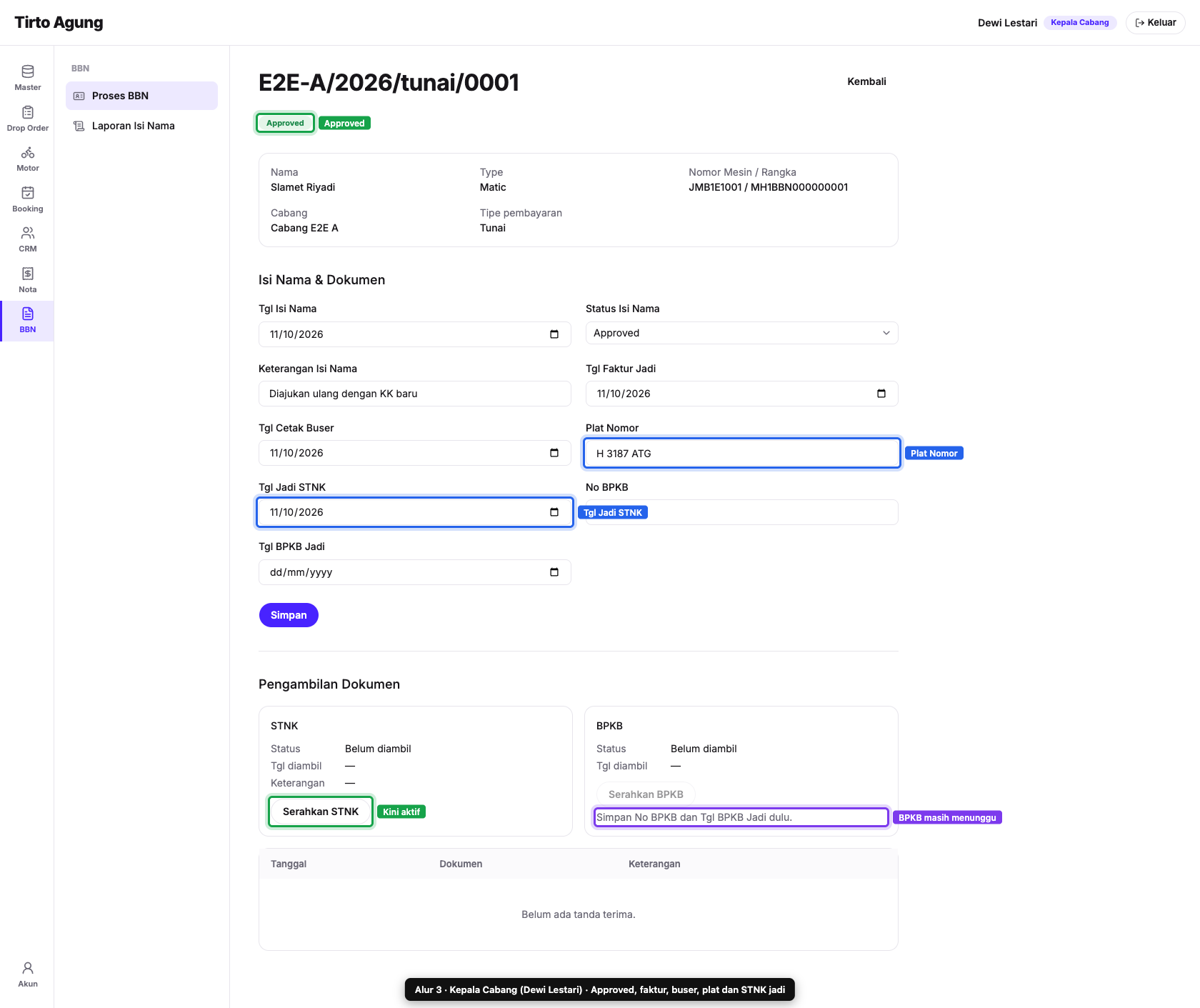Click the disabled Serahkan BPKB button
The width and height of the screenshot is (1200, 1008).
click(646, 794)
